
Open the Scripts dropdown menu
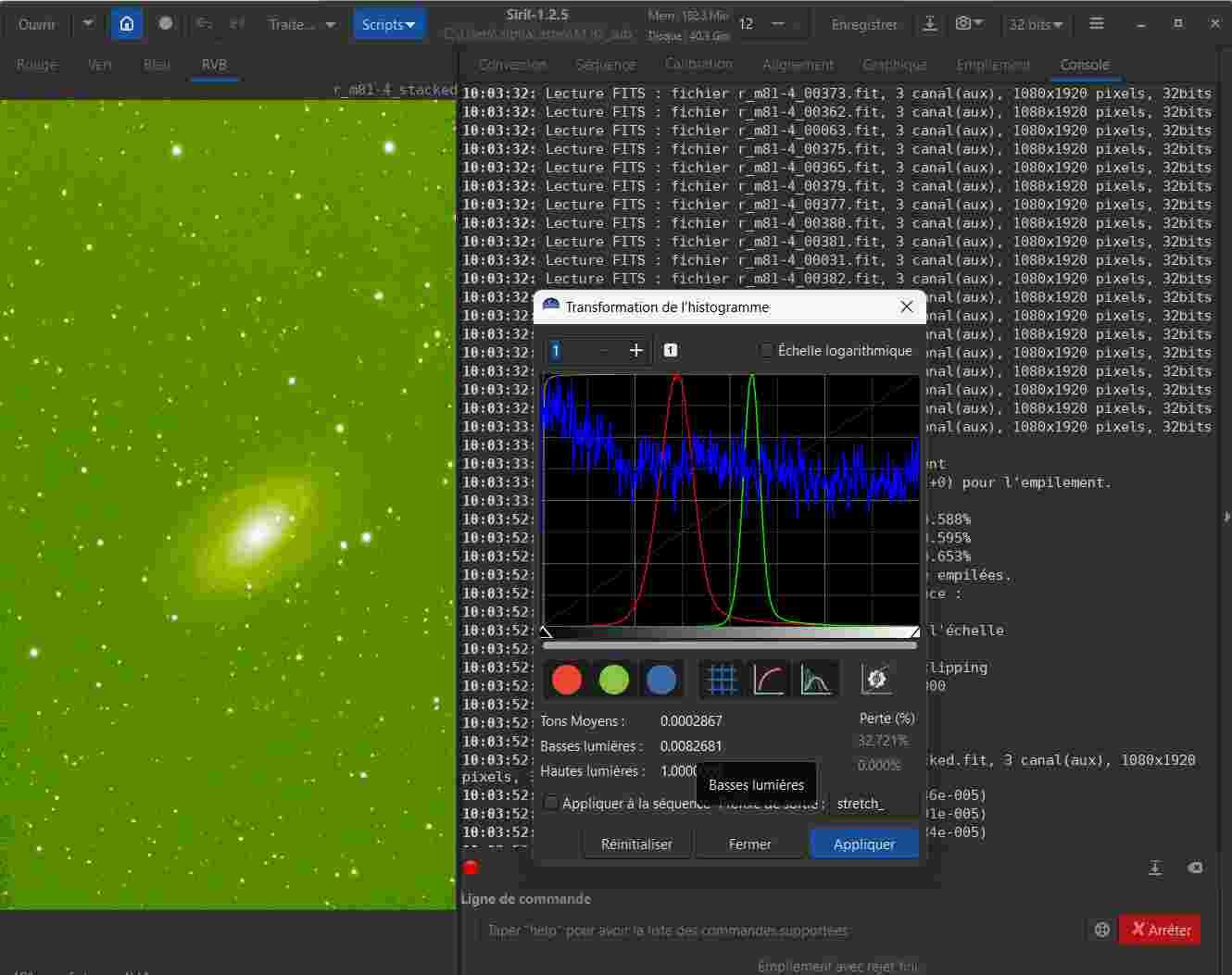388,24
